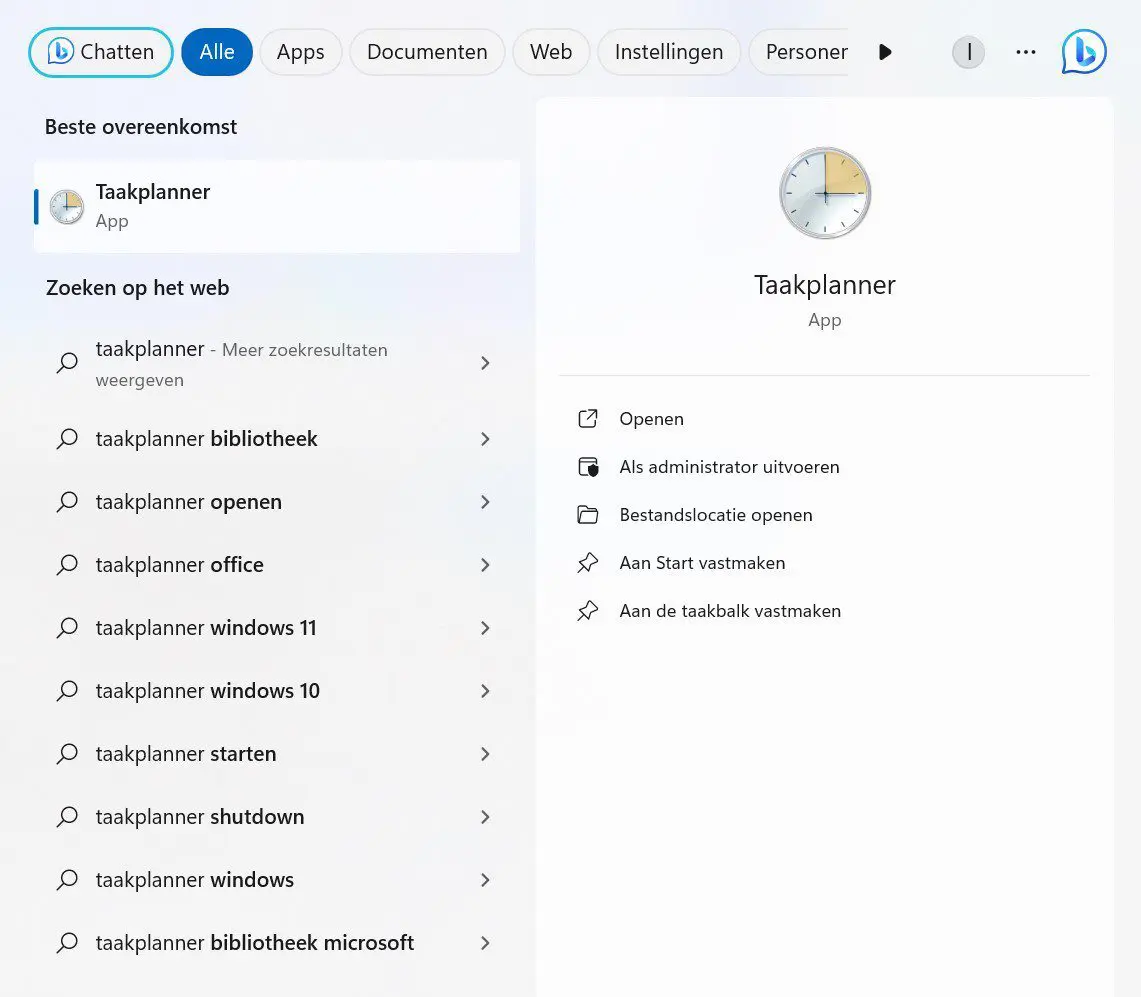
Task: Click the suggestion 'taakplanner shutdown'
Action: pyautogui.click(x=277, y=817)
